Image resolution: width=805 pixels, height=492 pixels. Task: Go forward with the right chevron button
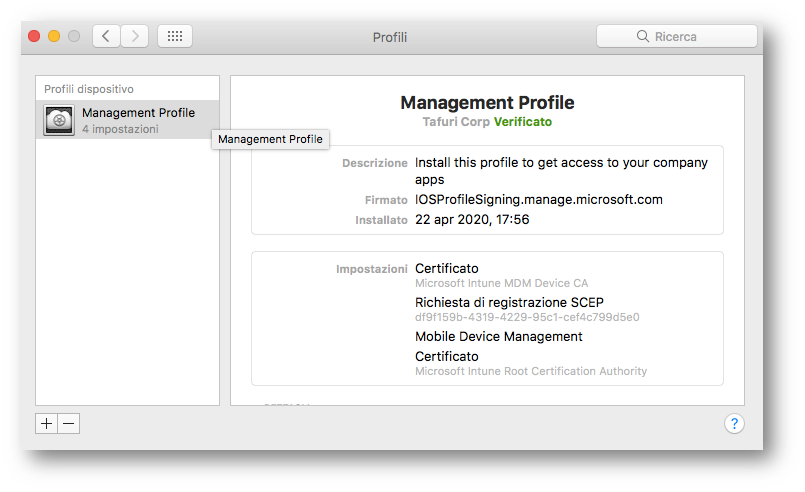tap(135, 36)
